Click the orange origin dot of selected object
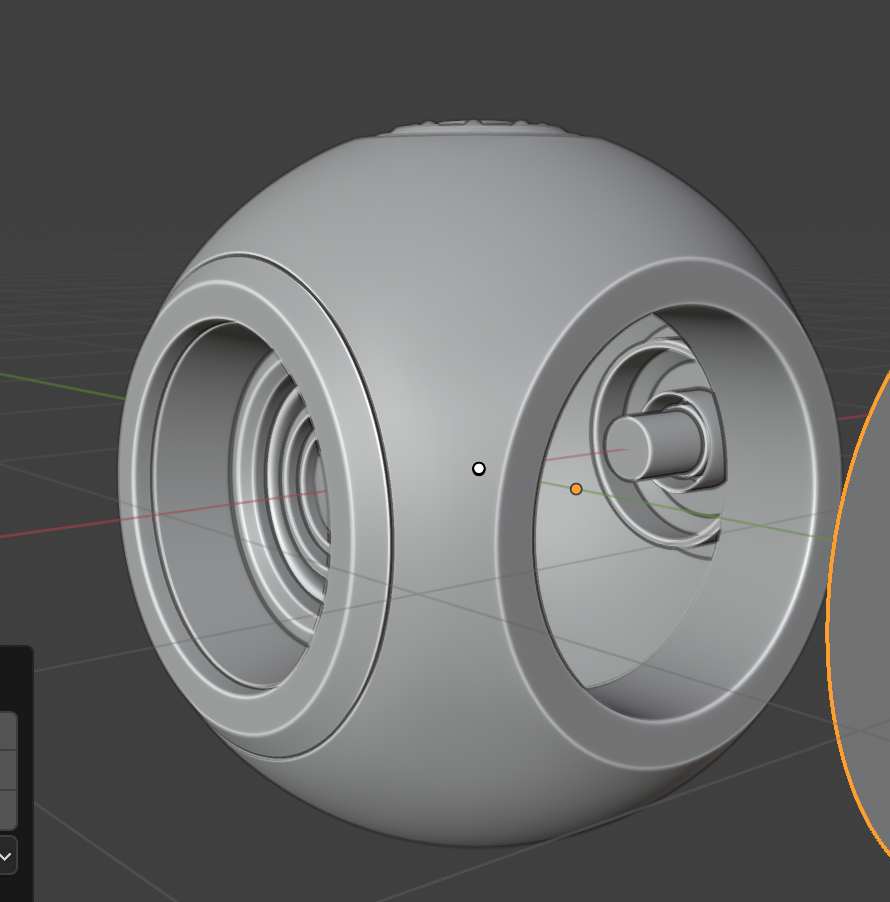This screenshot has height=902, width=890. click(576, 489)
